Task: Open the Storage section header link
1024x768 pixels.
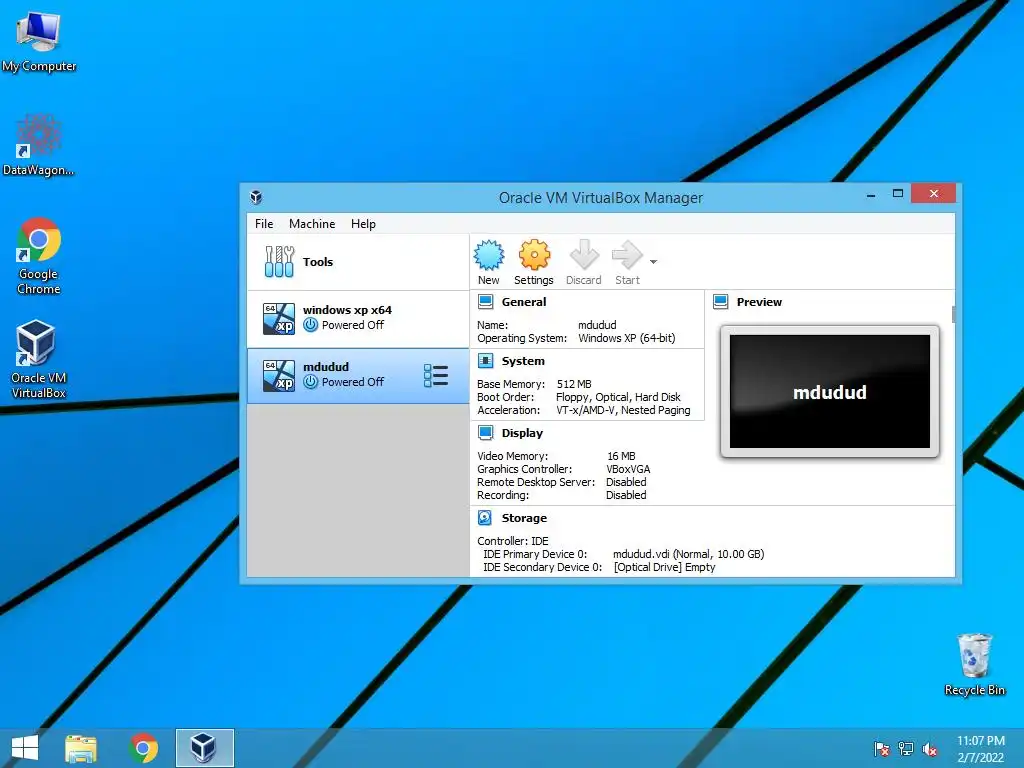Action: 524,518
